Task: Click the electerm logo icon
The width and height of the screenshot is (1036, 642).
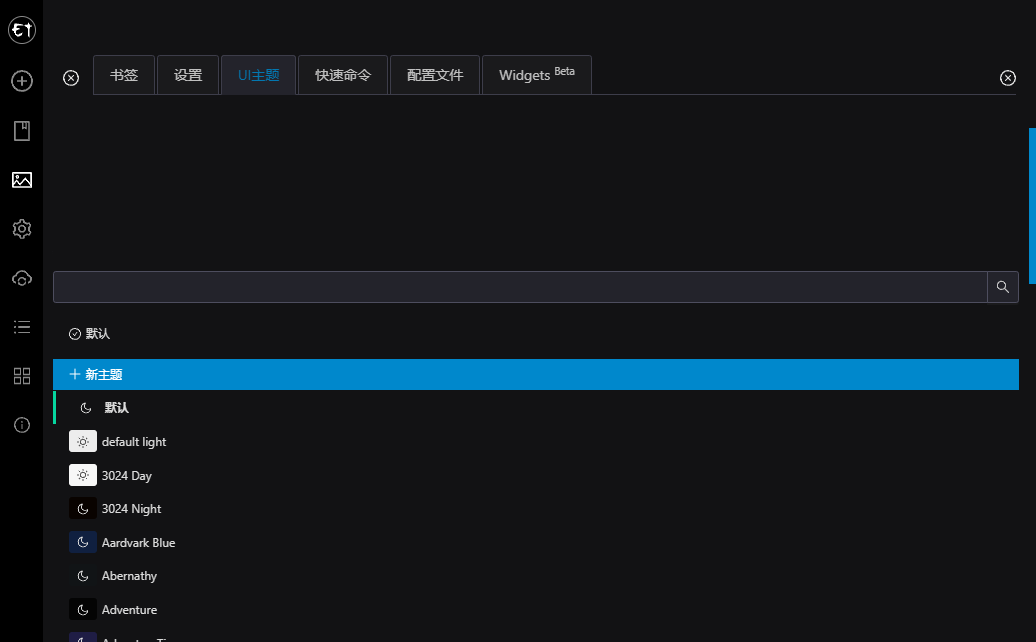Action: [21, 29]
